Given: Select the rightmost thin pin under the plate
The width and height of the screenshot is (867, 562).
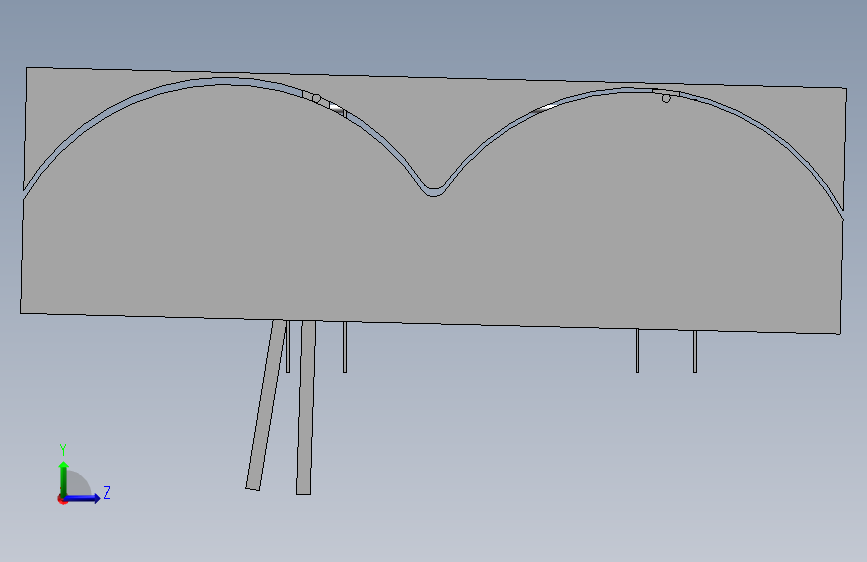Looking at the screenshot, I should click(x=695, y=351).
